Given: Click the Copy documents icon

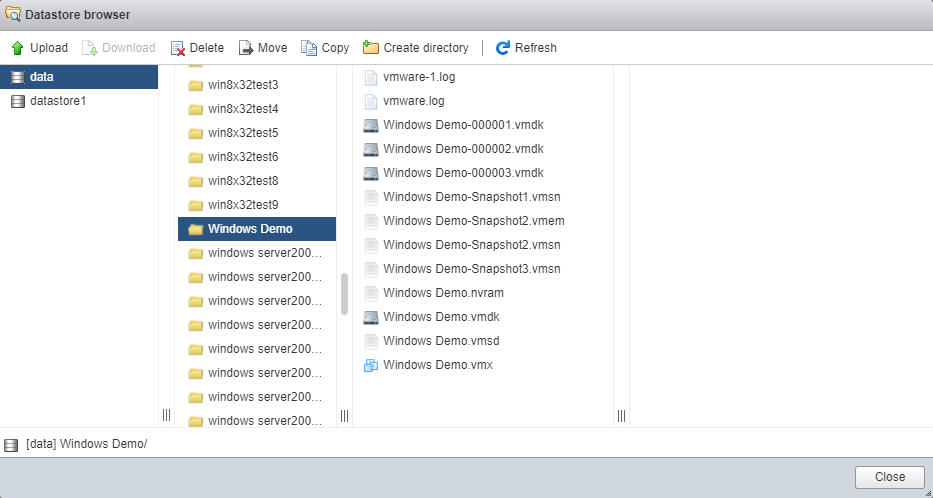Looking at the screenshot, I should click(309, 48).
